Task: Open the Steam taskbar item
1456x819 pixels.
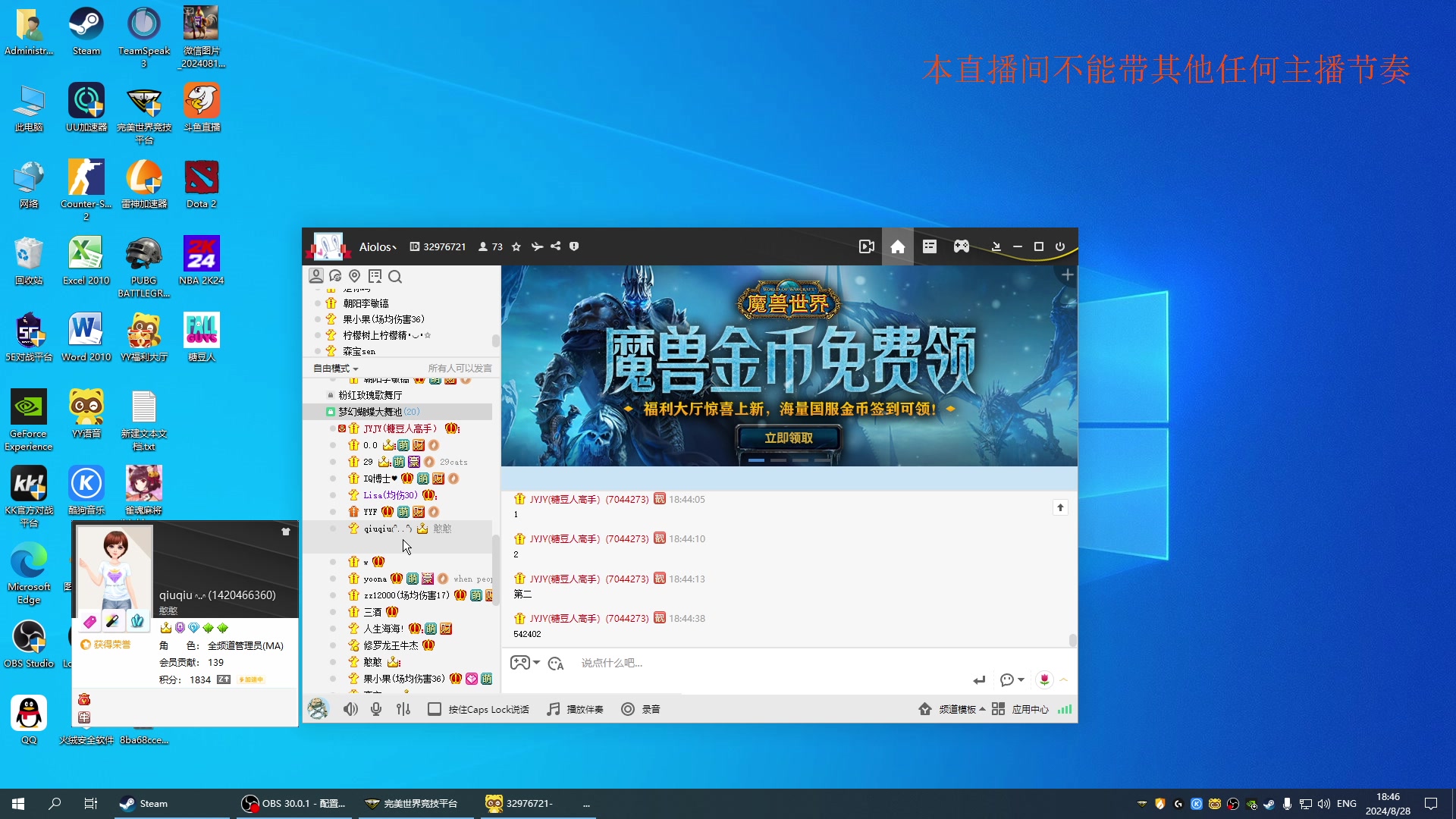Action: 171,804
